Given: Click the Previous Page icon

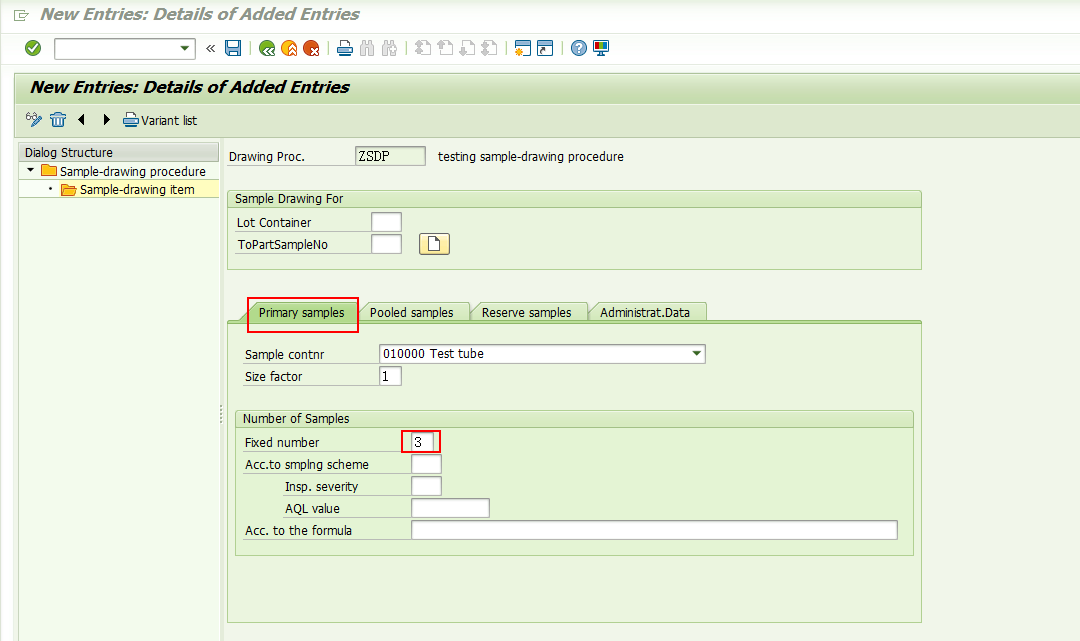Looking at the screenshot, I should [x=445, y=48].
